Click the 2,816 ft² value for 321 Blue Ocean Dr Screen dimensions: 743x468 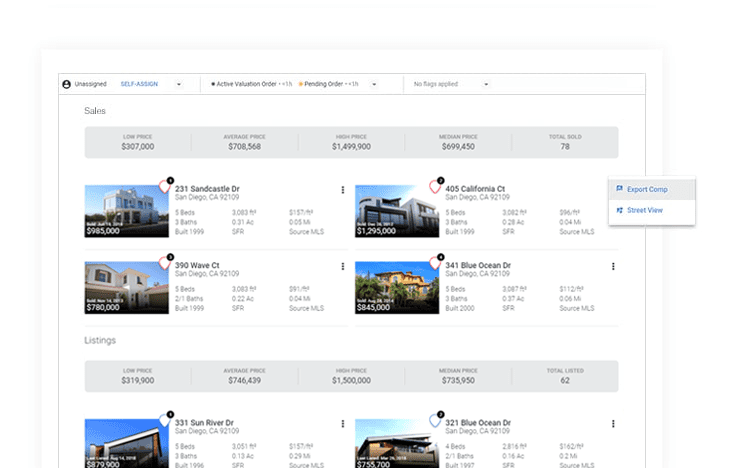[515, 447]
